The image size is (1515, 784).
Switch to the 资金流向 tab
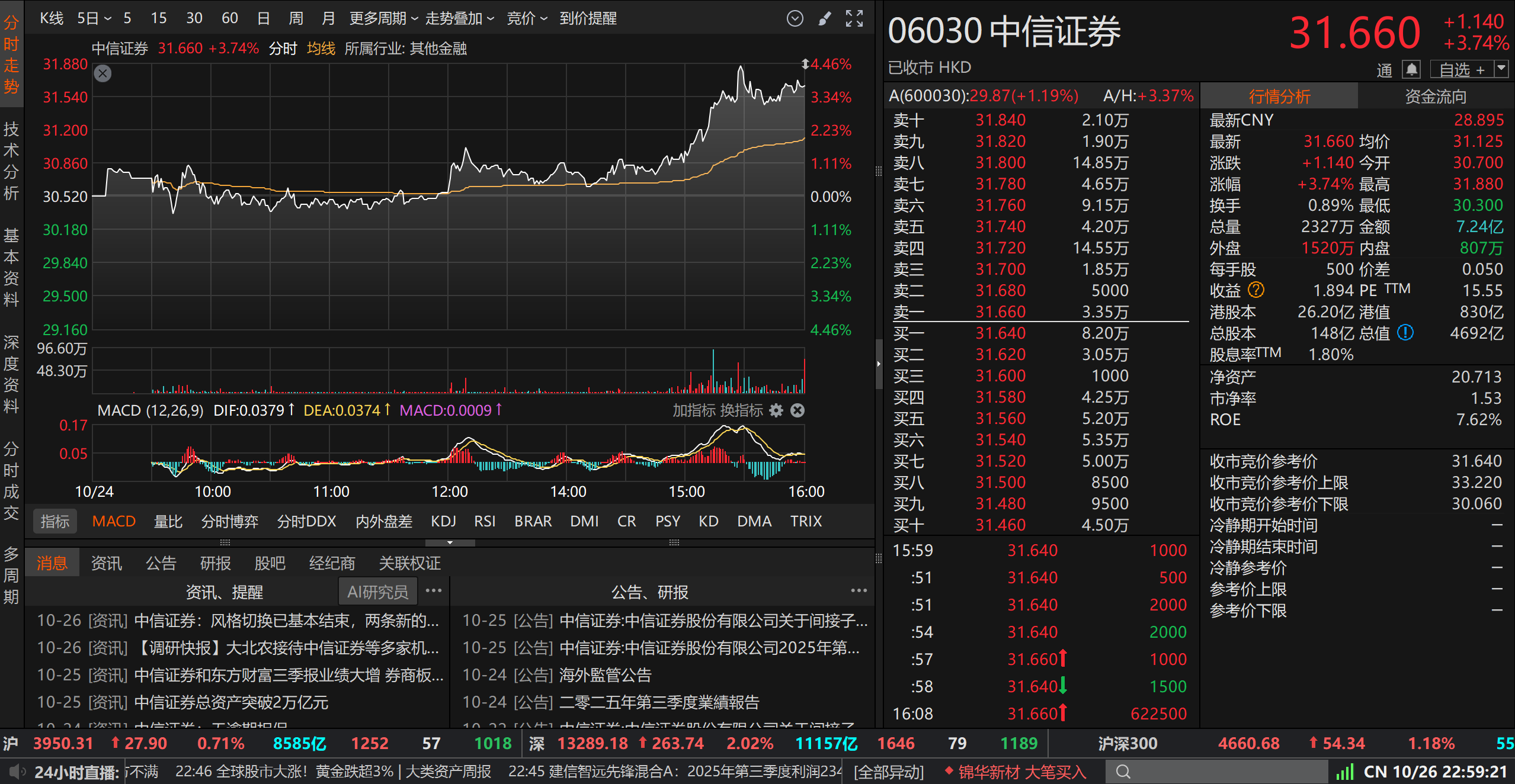pyautogui.click(x=1435, y=97)
